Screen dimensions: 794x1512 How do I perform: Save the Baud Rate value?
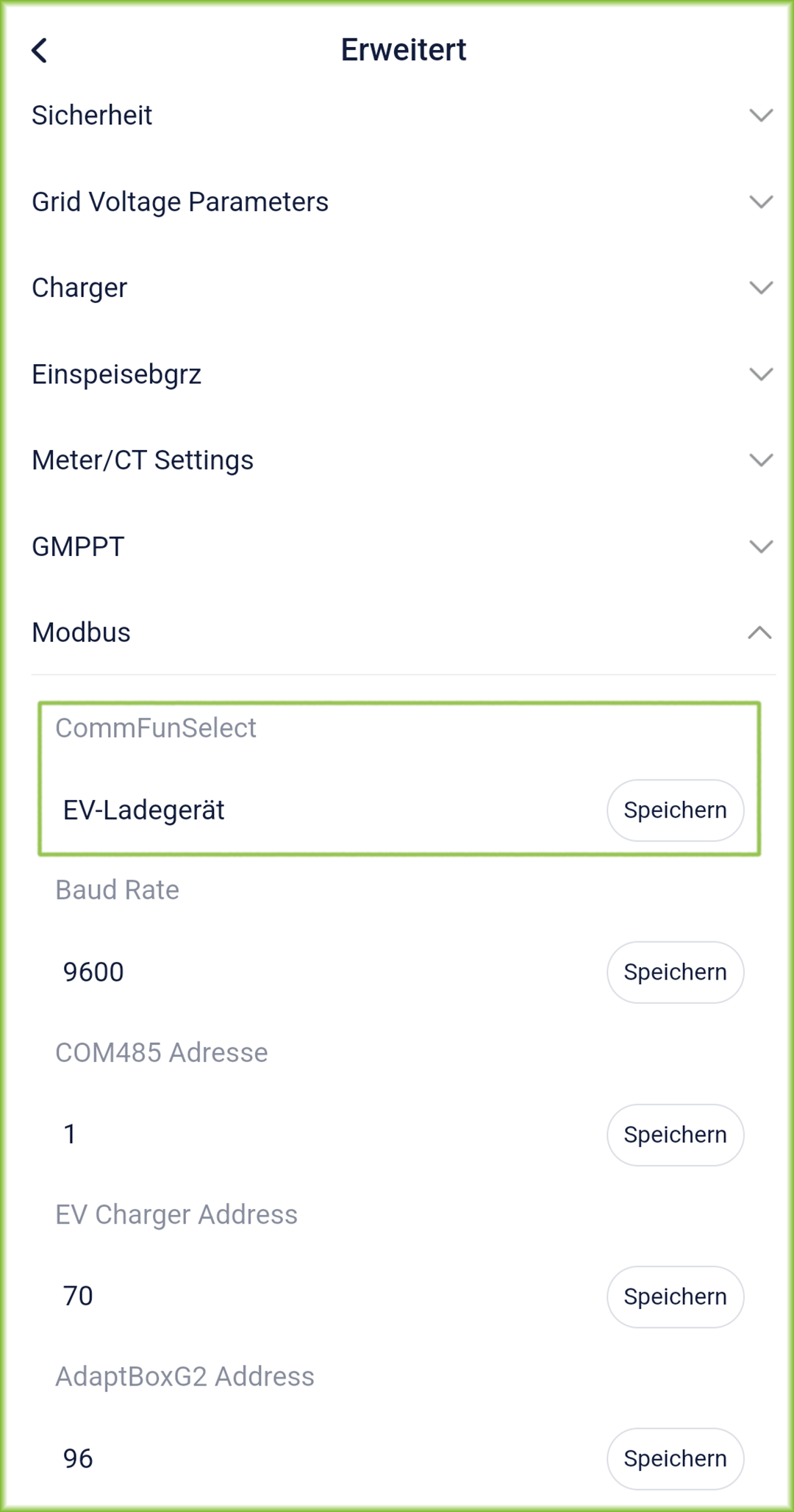[675, 972]
